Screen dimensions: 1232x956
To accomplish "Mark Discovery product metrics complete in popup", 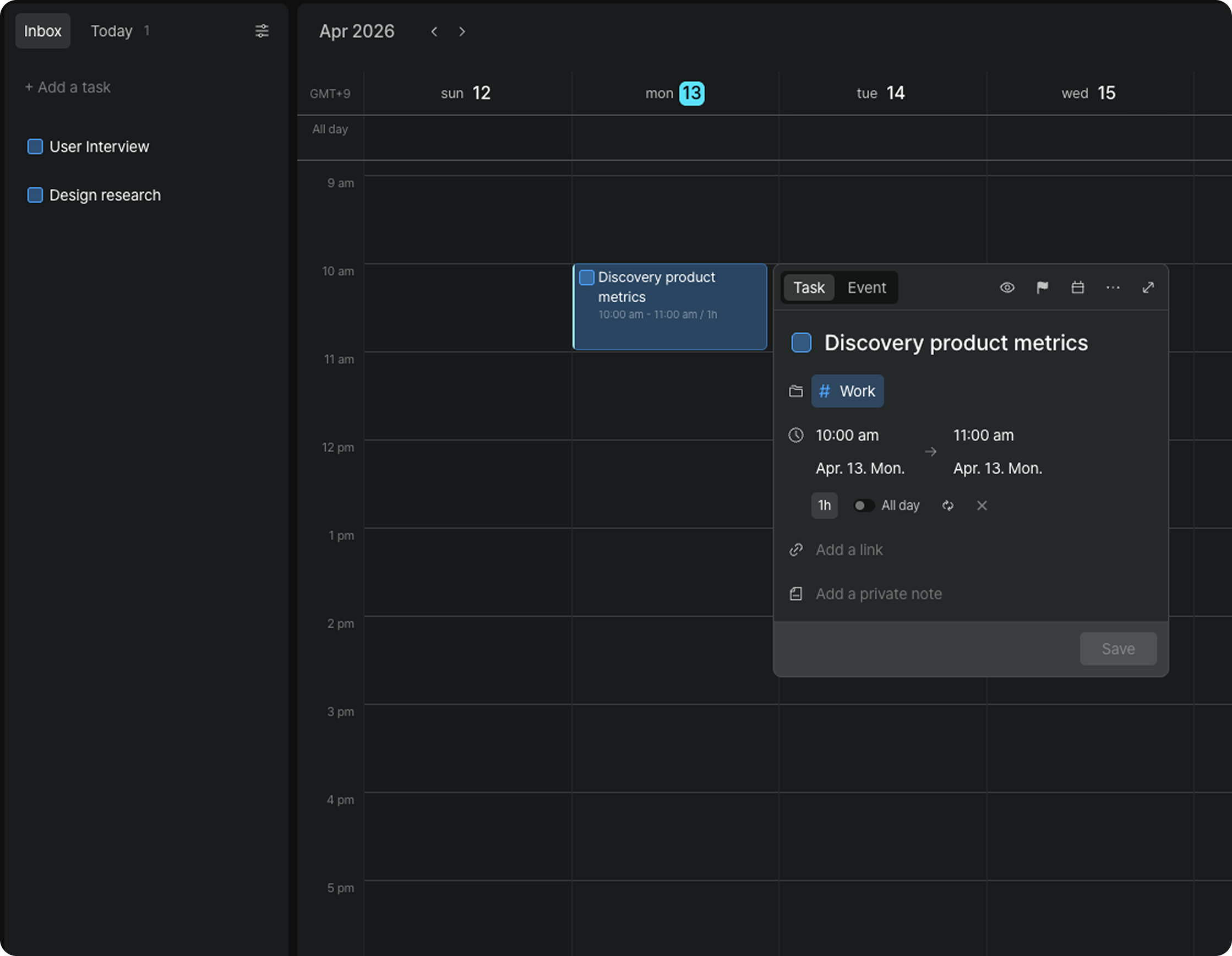I will point(801,343).
